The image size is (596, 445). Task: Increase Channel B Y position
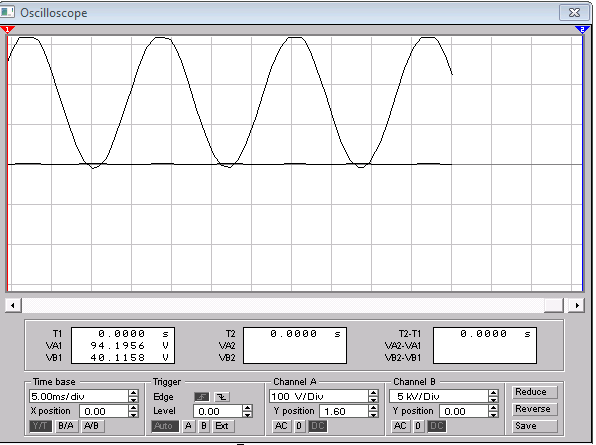tap(493, 408)
